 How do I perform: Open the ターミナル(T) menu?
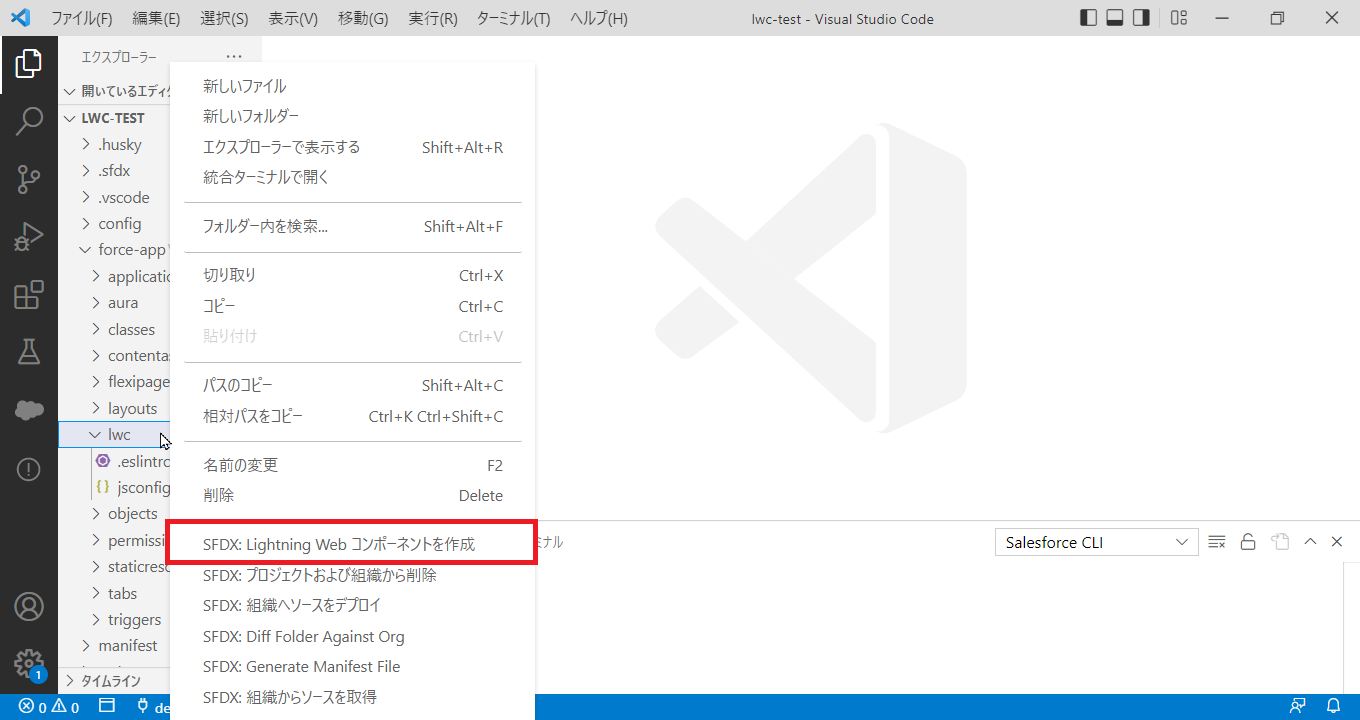(513, 18)
